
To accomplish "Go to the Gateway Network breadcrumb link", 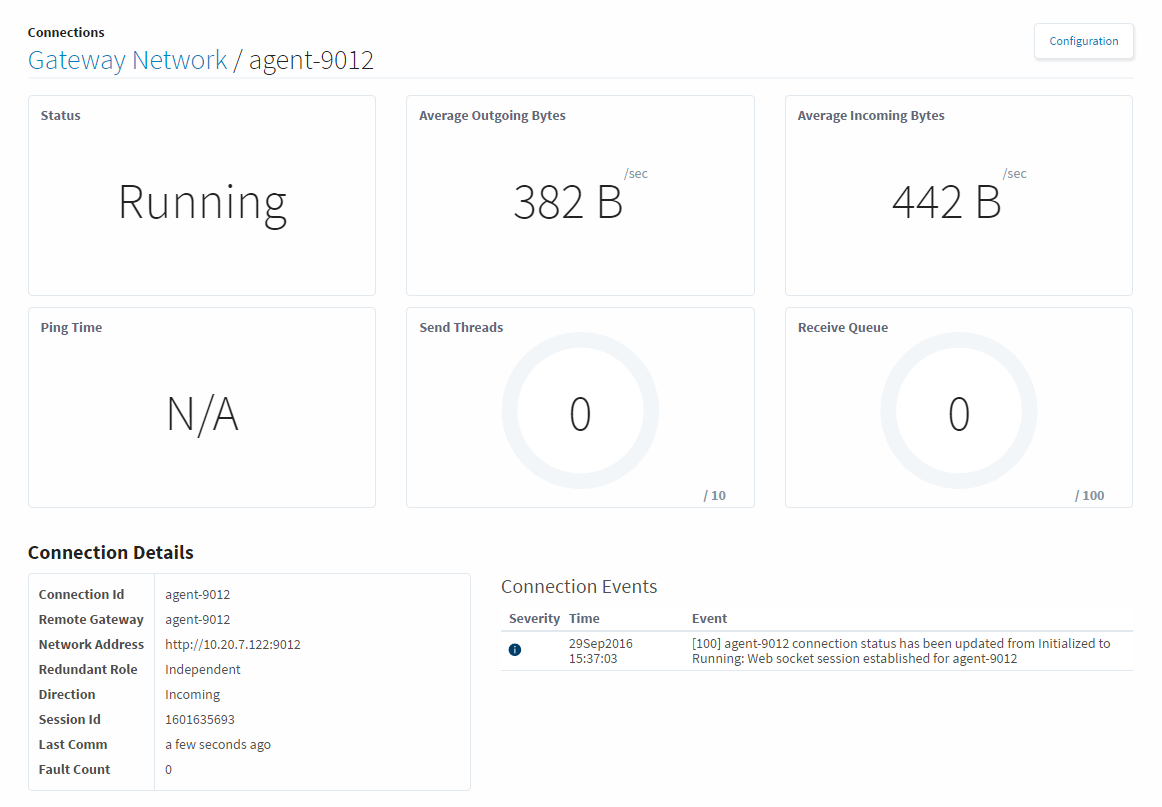I will pos(128,60).
